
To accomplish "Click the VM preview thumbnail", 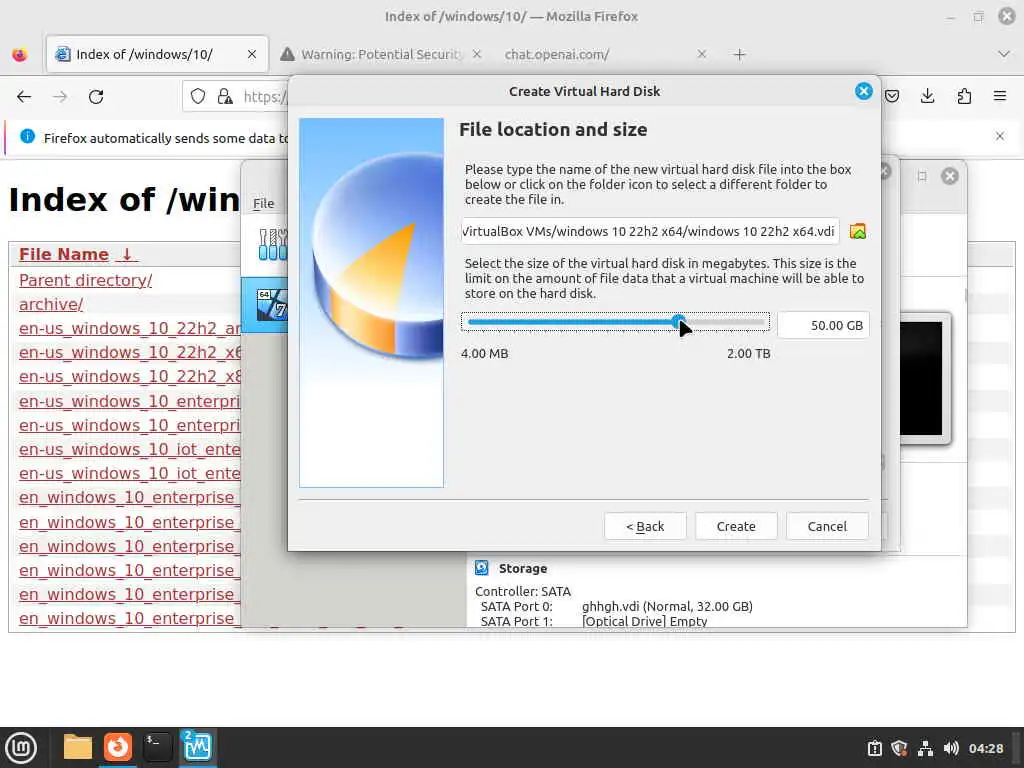I will 924,379.
